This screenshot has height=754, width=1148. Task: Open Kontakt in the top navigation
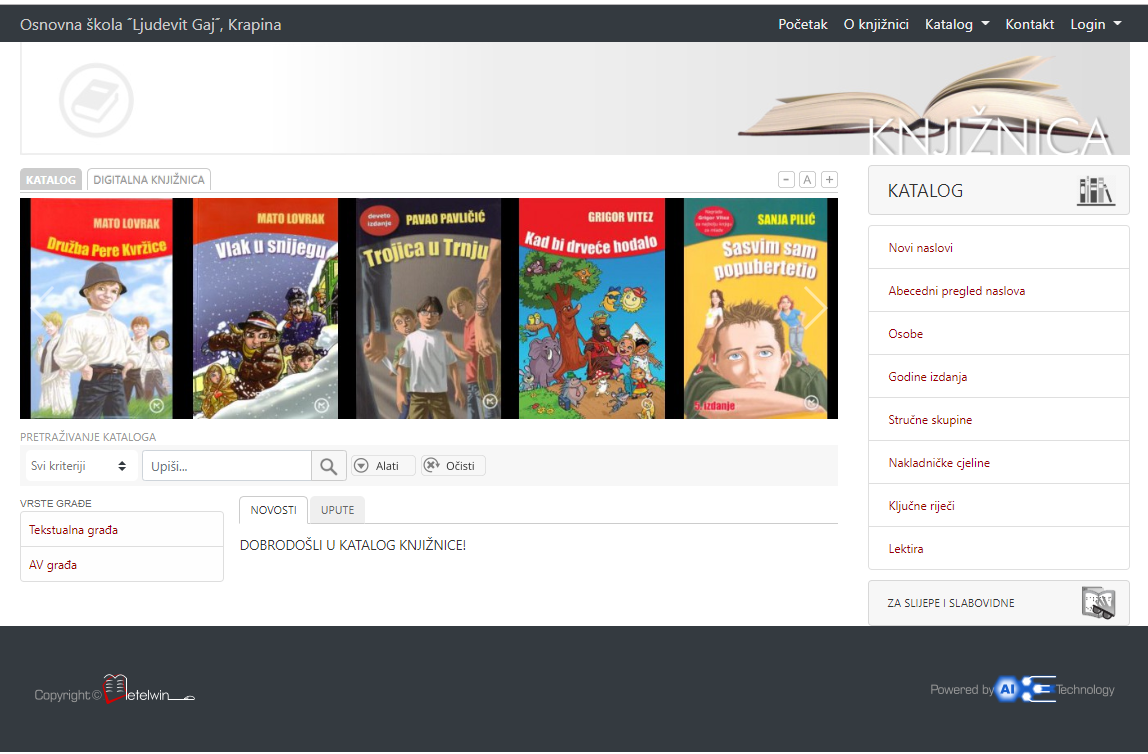(1029, 24)
